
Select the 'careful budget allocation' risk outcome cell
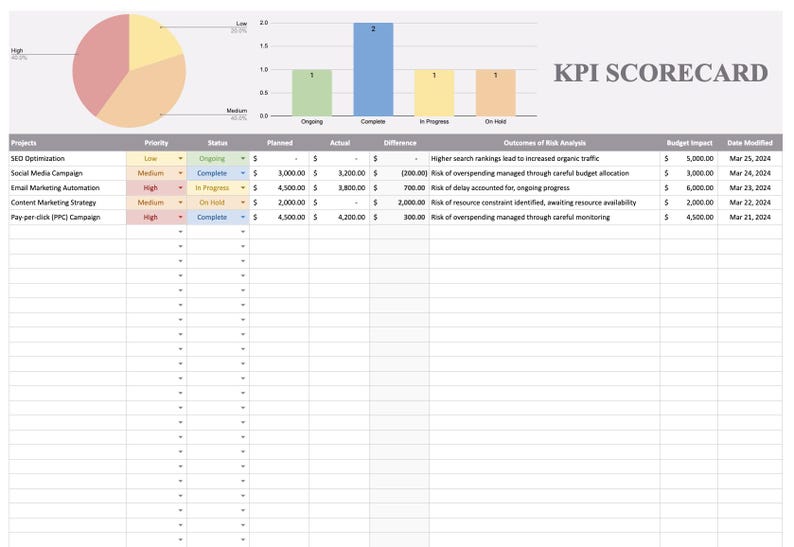(x=544, y=173)
